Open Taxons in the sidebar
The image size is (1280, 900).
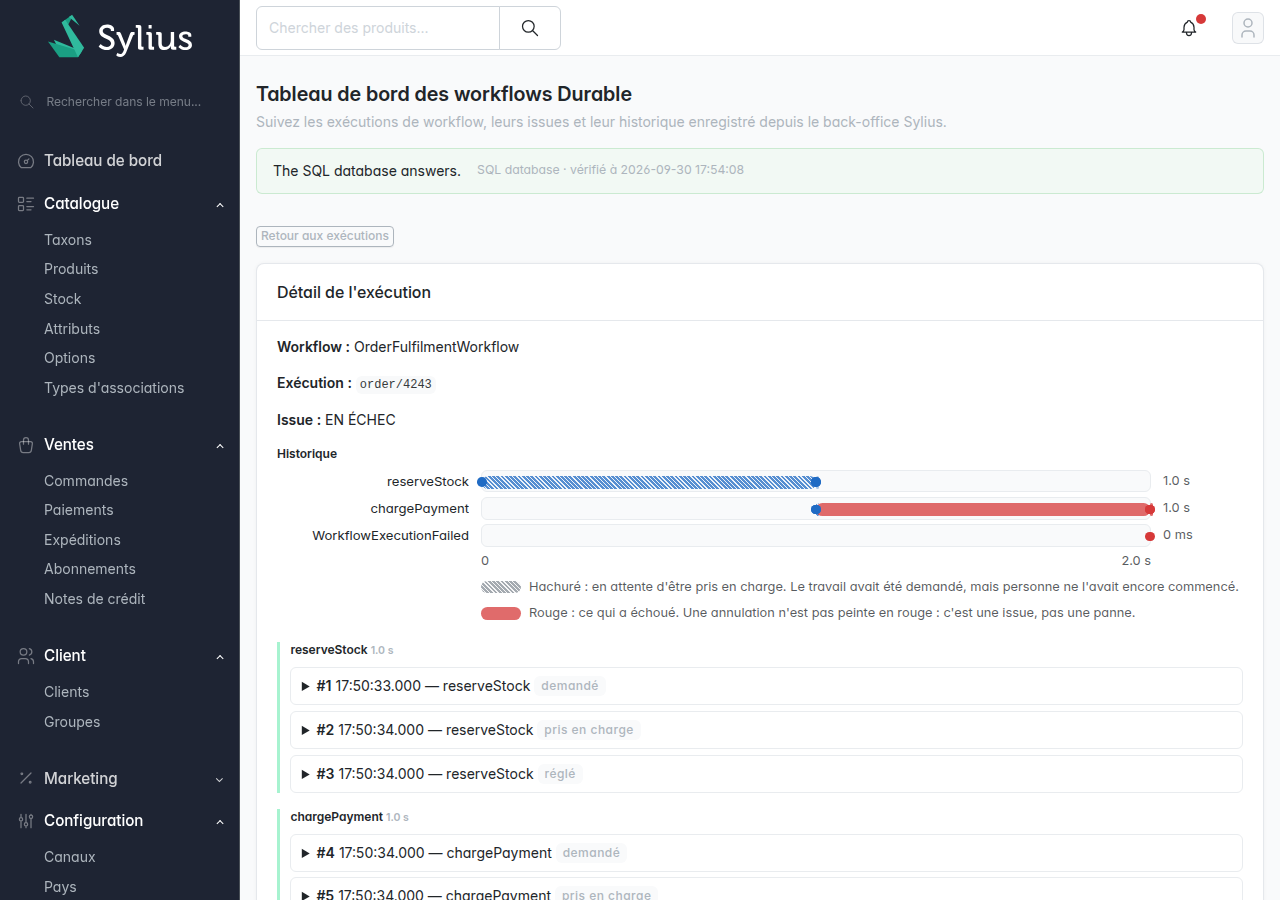pos(68,240)
